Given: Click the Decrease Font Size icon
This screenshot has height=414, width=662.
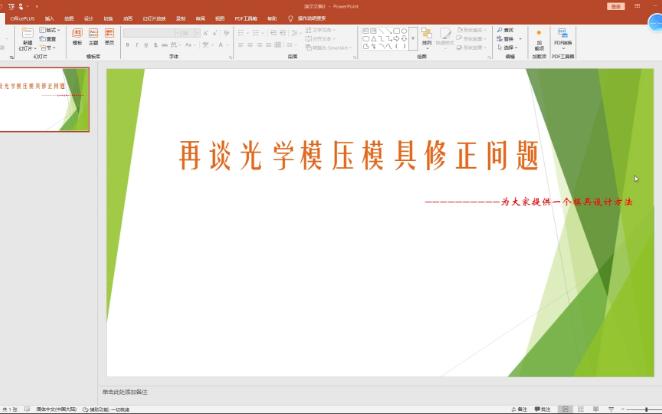Looking at the screenshot, I should click(x=215, y=33).
